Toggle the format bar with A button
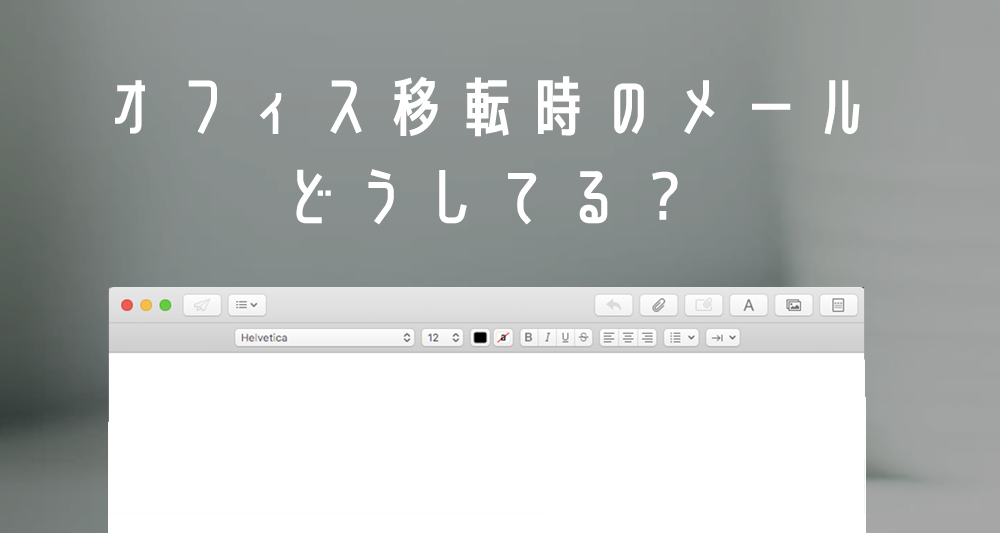The height and width of the screenshot is (533, 1000). tap(748, 305)
